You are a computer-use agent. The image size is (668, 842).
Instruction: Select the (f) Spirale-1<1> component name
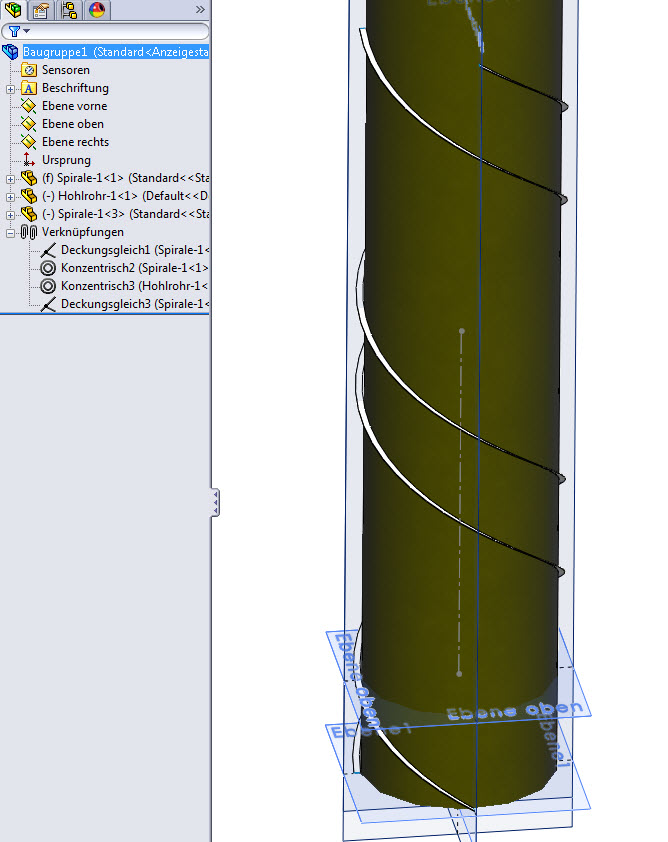pyautogui.click(x=125, y=178)
